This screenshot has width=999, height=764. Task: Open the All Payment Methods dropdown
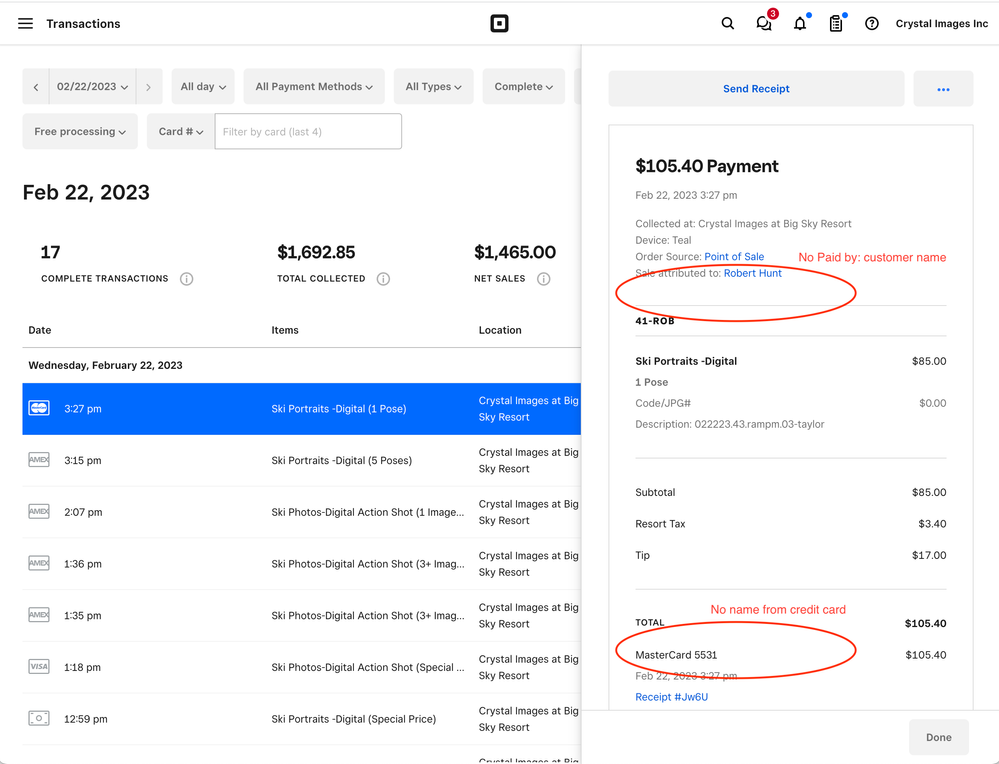pos(314,87)
